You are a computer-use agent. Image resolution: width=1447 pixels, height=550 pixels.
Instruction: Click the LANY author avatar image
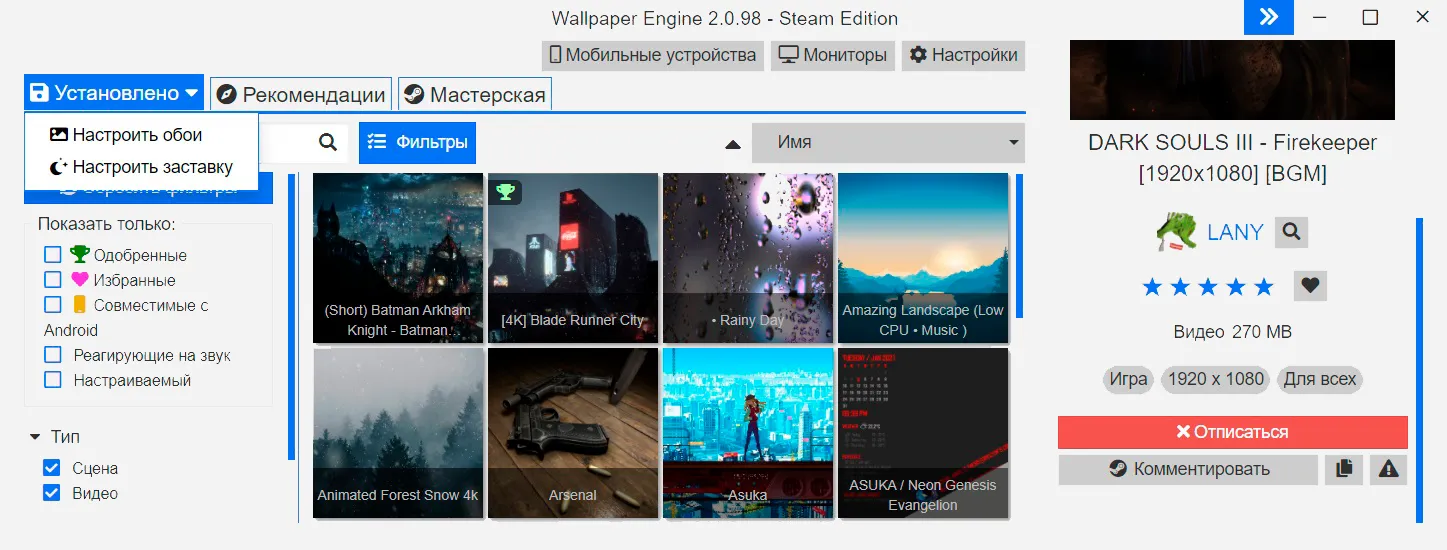pos(1177,232)
